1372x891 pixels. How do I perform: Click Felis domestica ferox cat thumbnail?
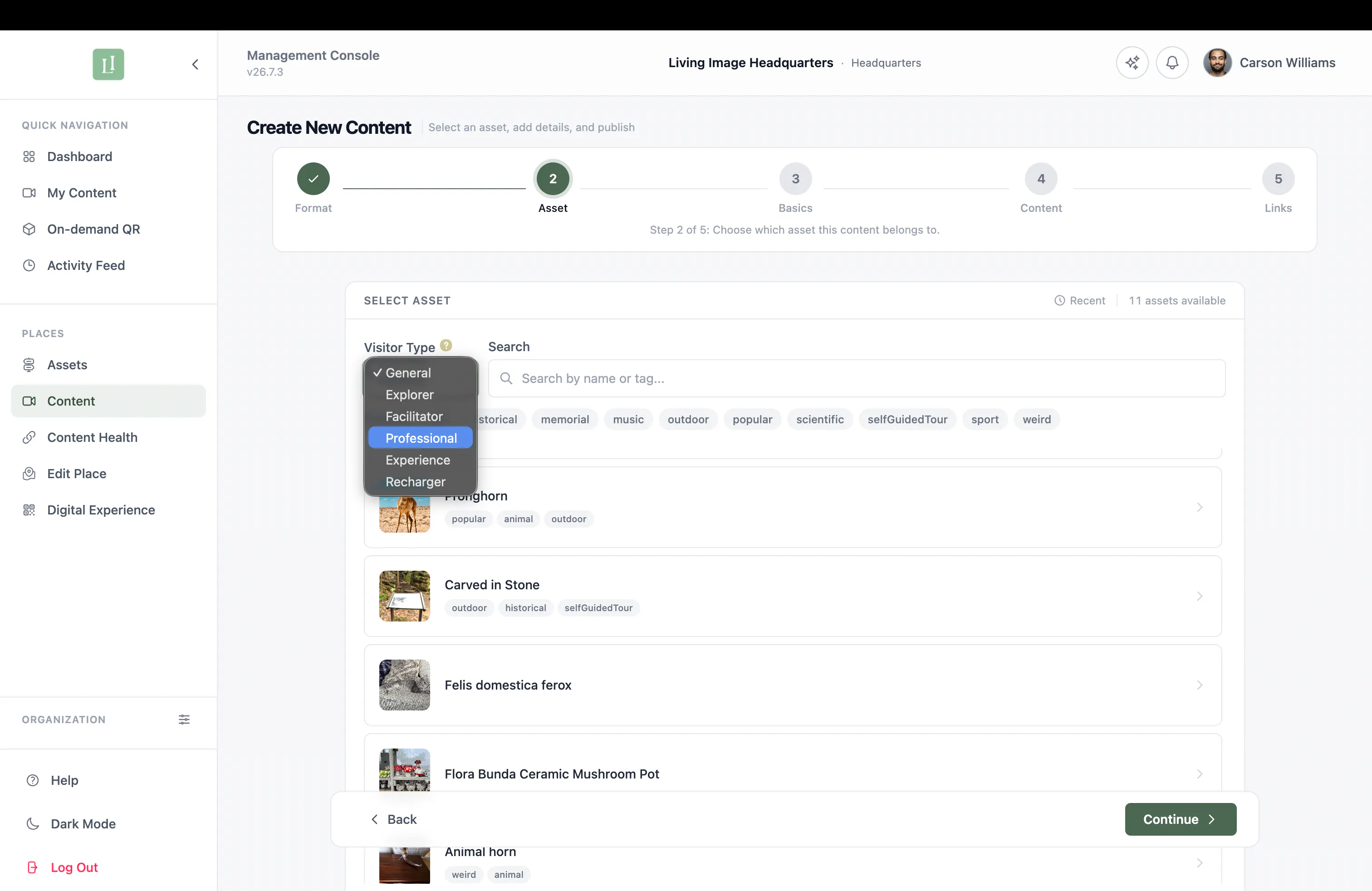[x=405, y=685]
